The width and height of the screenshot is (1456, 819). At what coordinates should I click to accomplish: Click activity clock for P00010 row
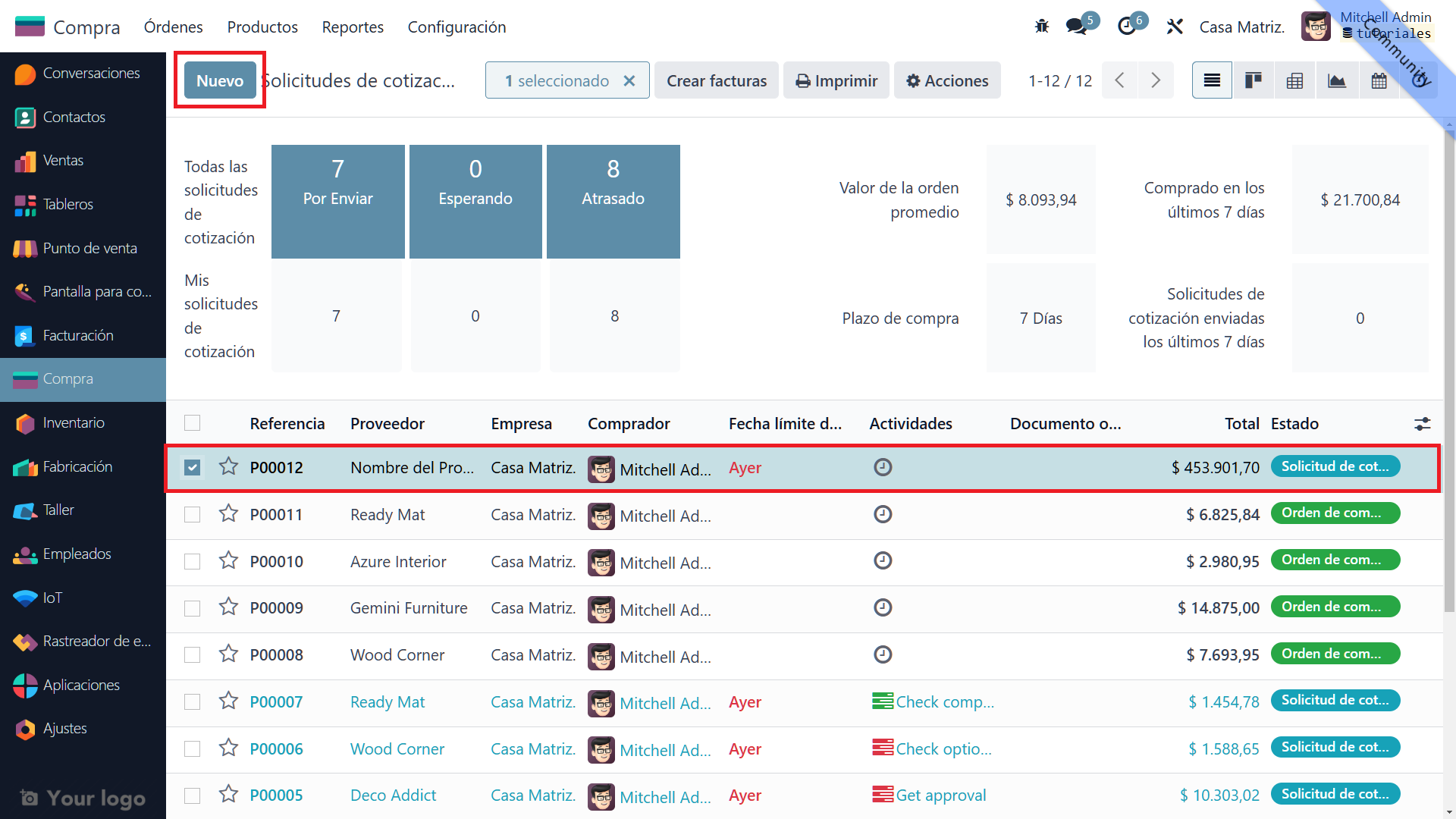coord(882,561)
